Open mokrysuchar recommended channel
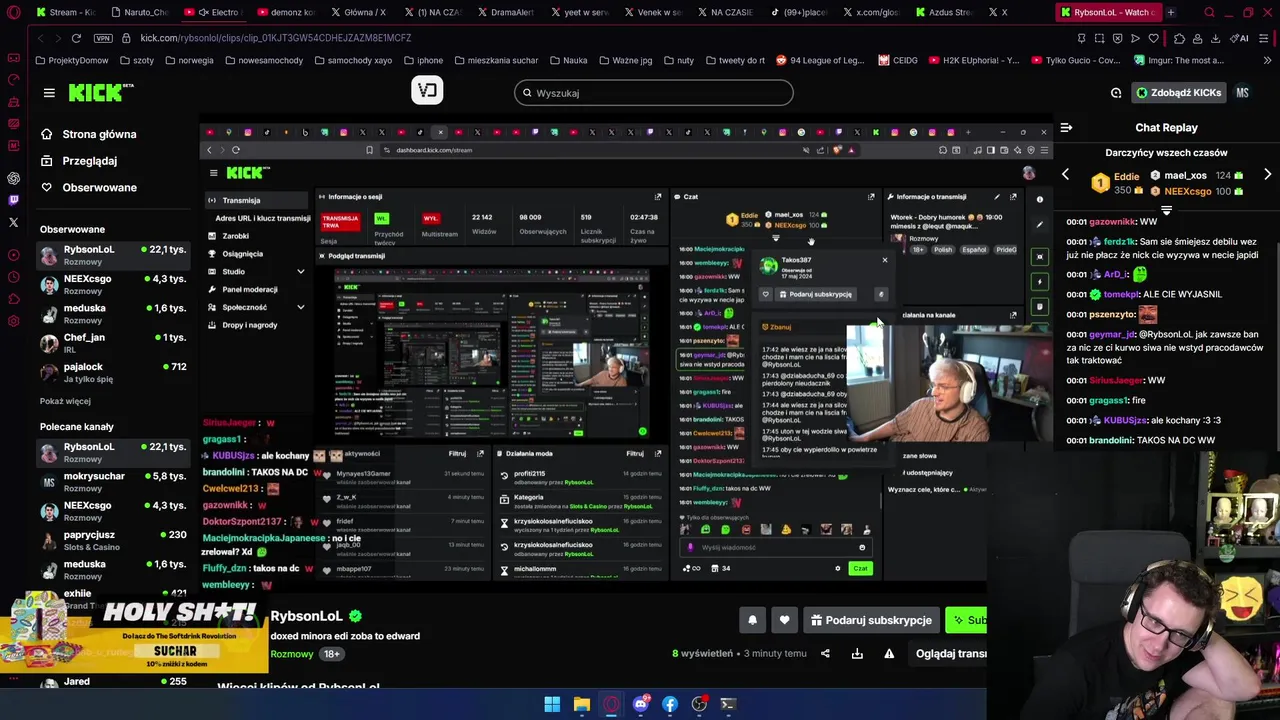Screen dimensions: 1280x720 point(113,482)
